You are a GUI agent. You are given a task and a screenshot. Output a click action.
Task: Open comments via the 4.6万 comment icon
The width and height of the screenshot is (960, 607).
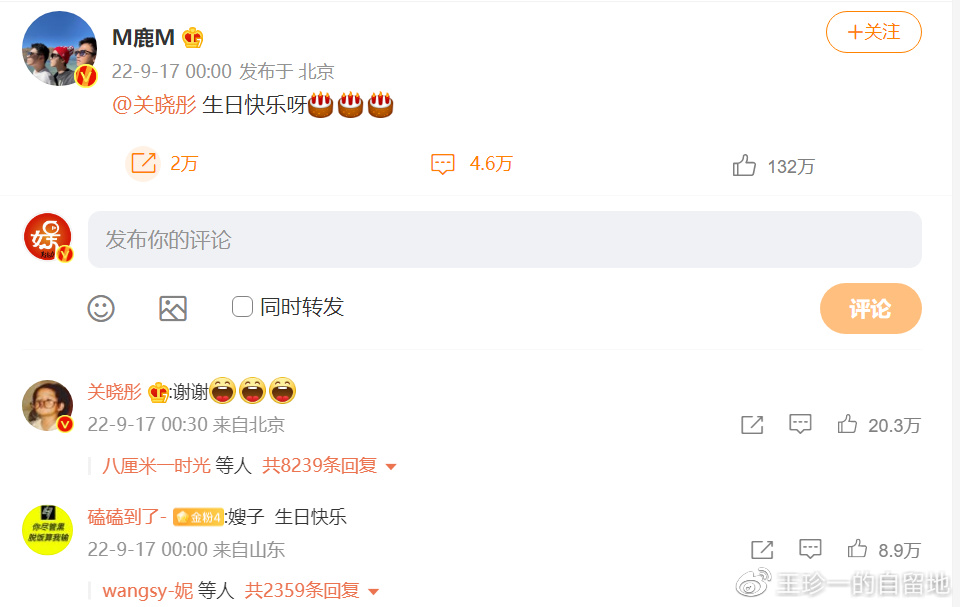pos(443,164)
